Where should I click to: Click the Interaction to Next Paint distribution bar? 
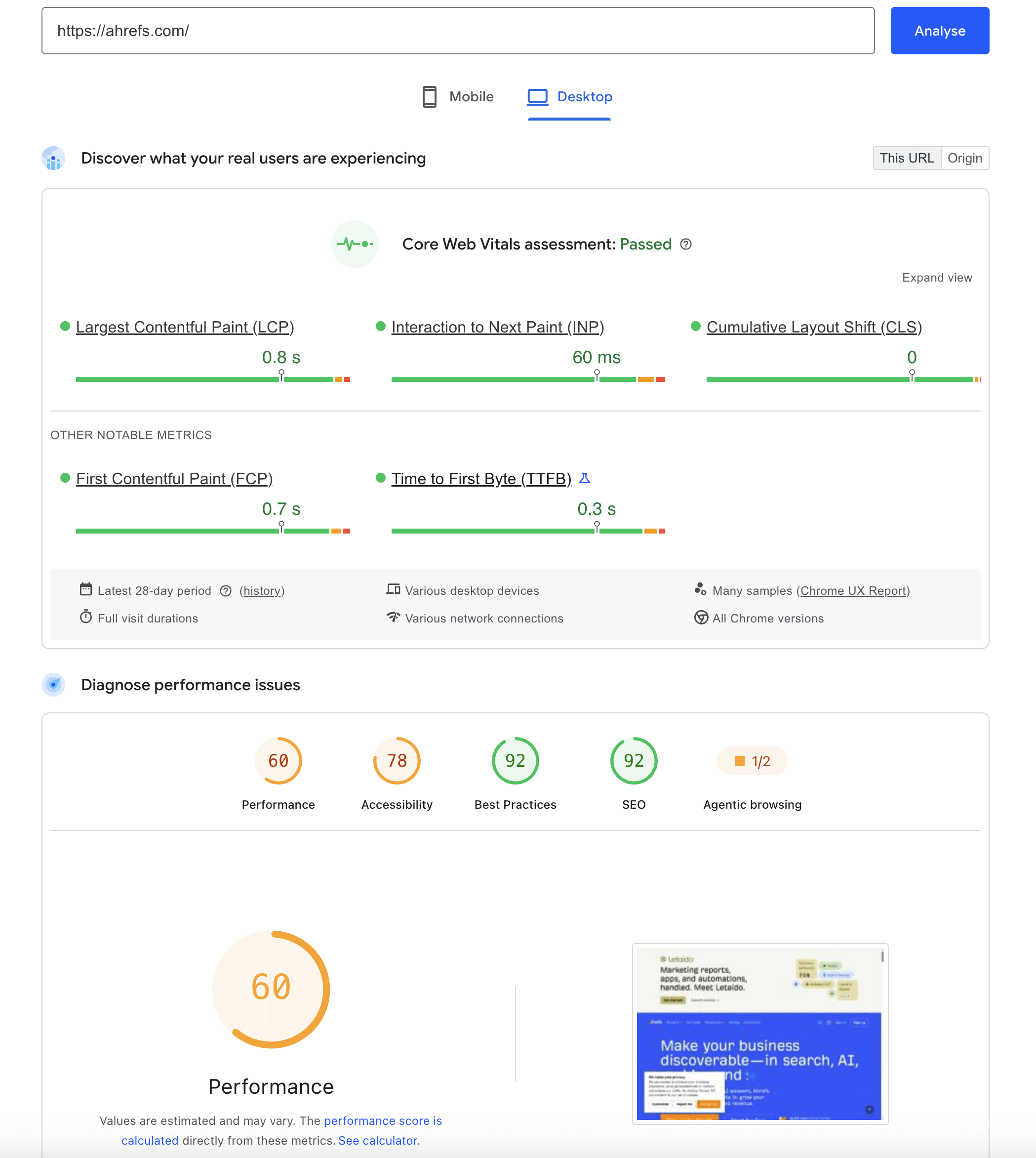(x=528, y=379)
